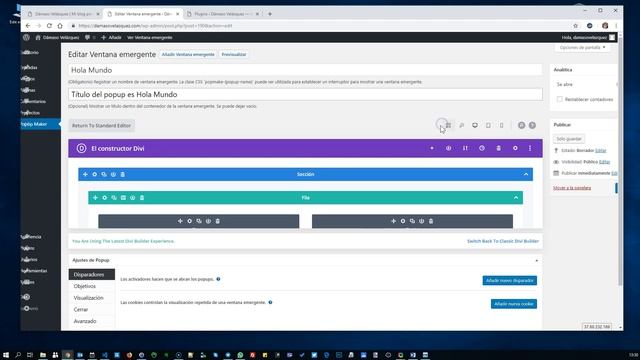Toggle the Divi header power icon
The height and width of the screenshot is (360, 640).
(x=449, y=148)
